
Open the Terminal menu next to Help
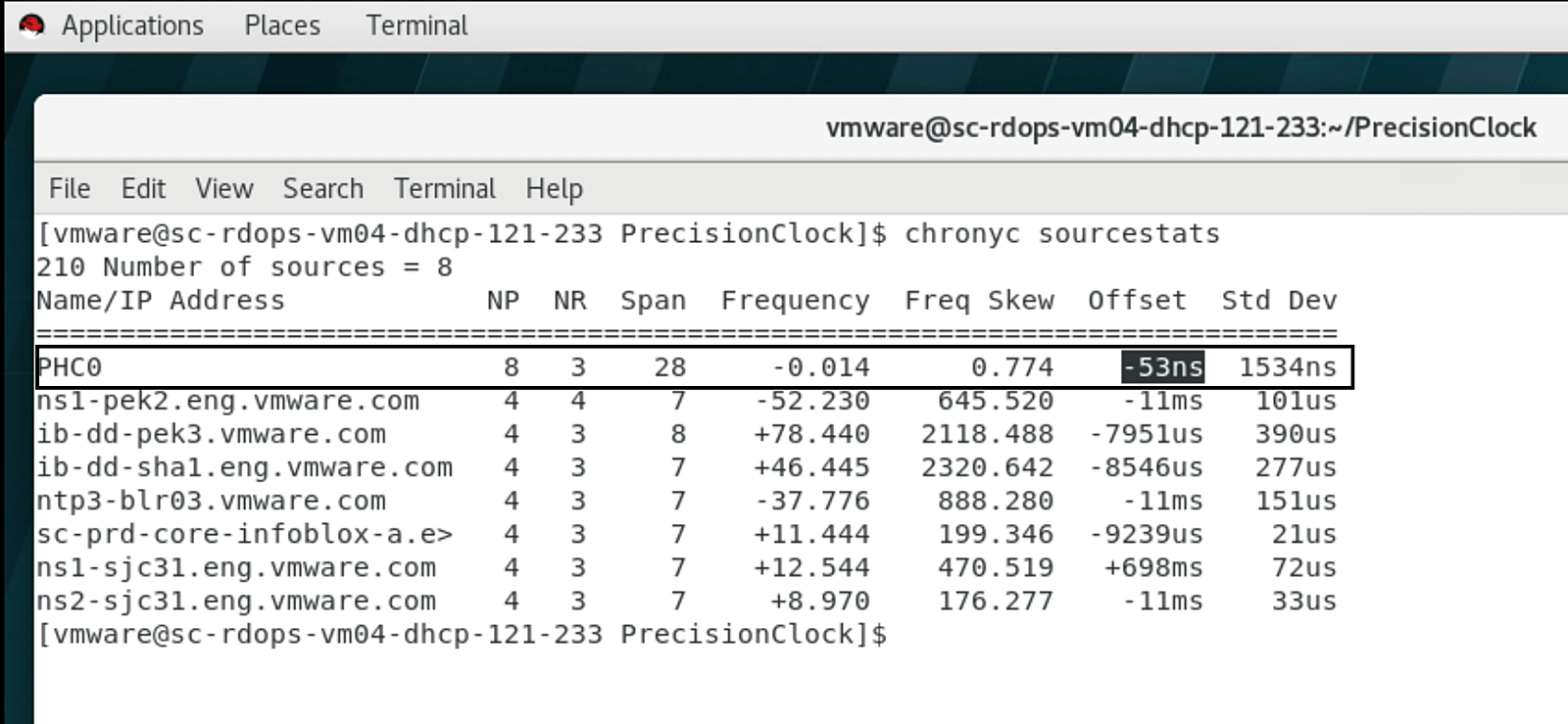click(x=445, y=188)
